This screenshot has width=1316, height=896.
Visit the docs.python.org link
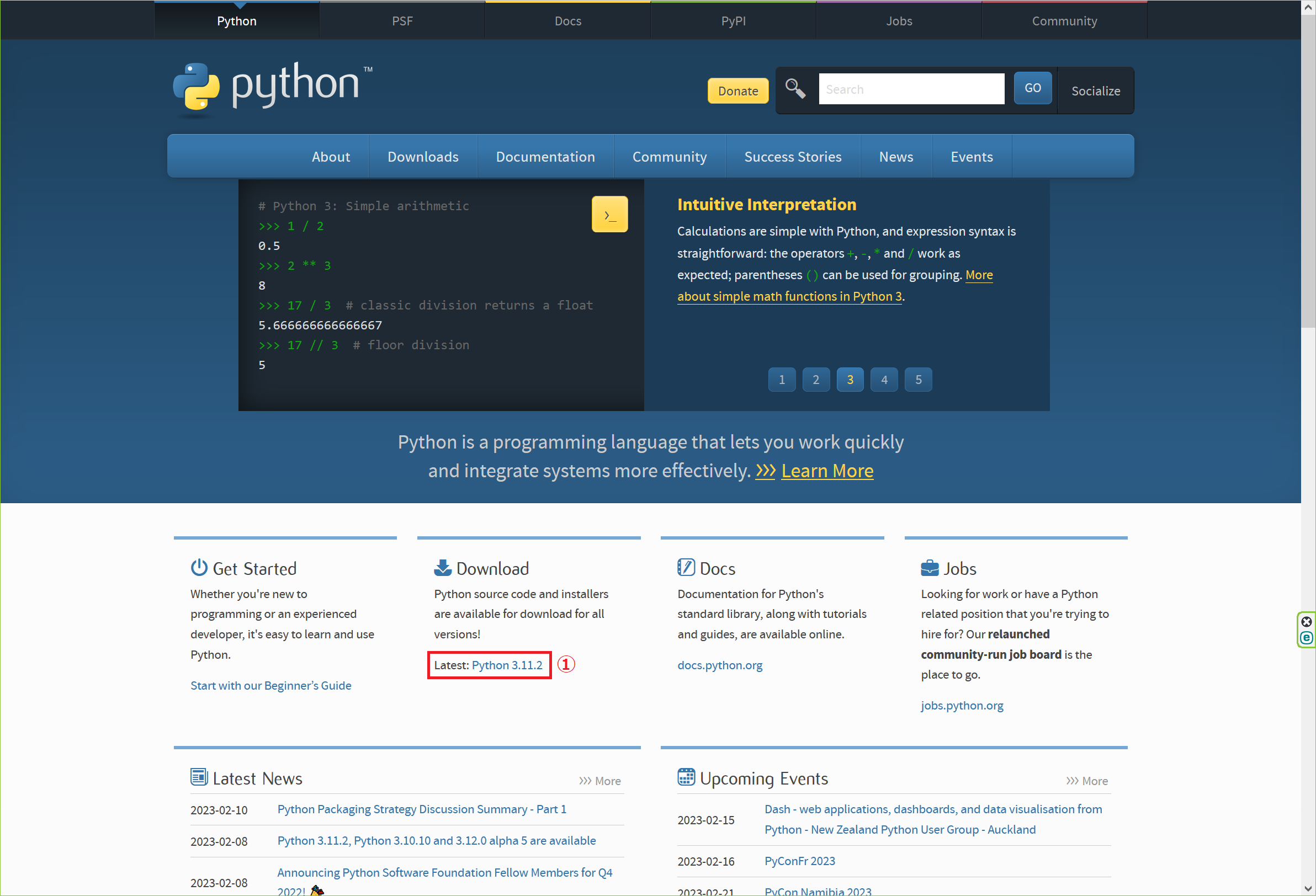coord(720,665)
